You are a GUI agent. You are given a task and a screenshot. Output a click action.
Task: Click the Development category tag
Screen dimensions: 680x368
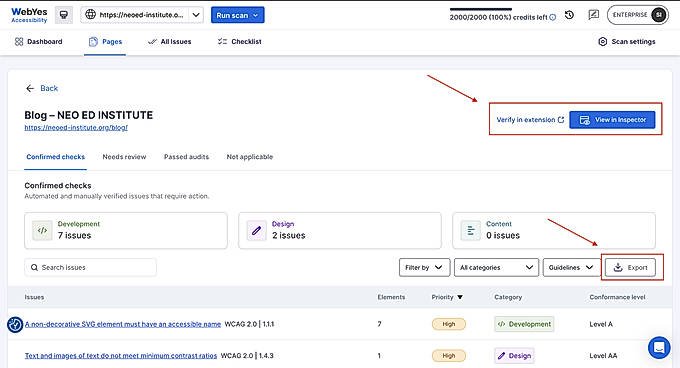coord(524,324)
